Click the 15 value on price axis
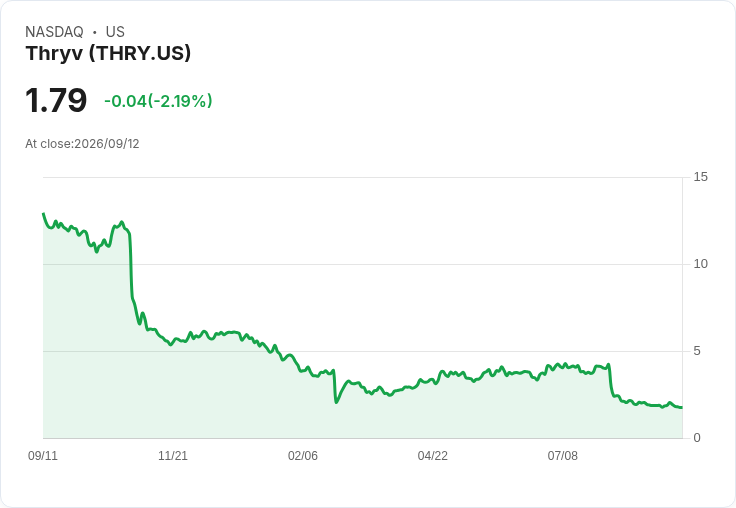This screenshot has height=508, width=736. pos(700,177)
